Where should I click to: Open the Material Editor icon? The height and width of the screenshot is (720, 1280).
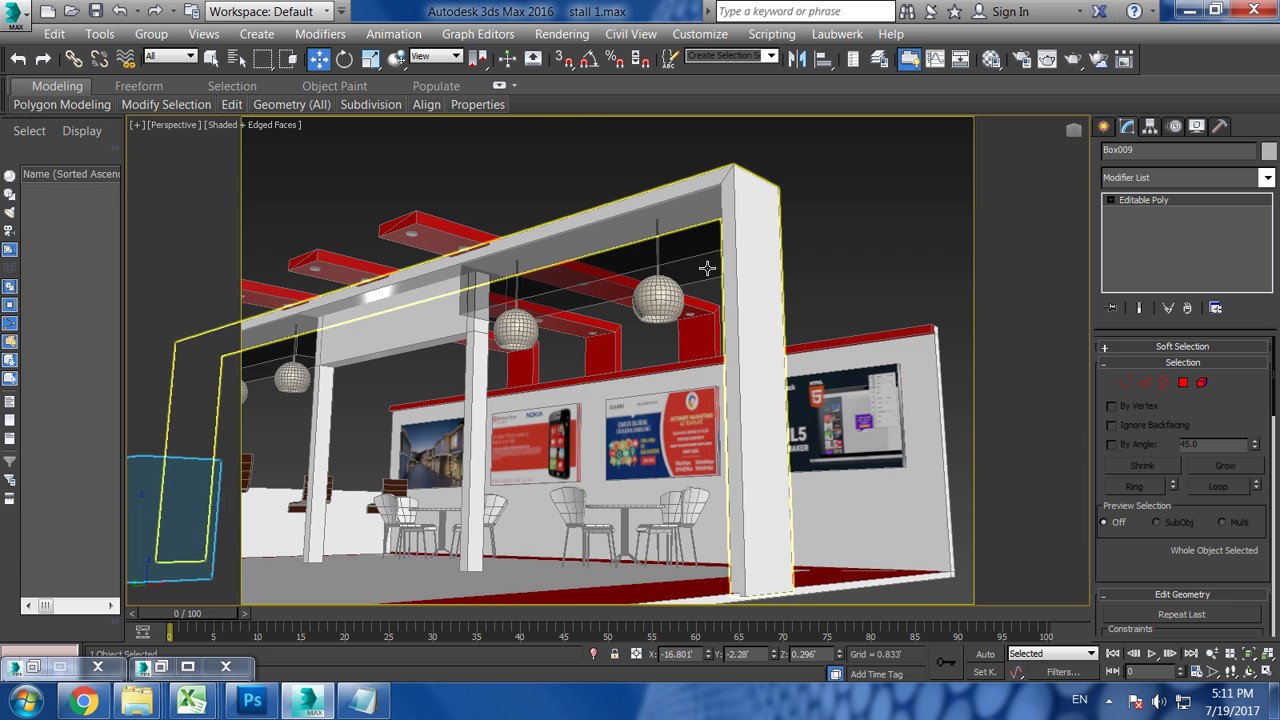coord(991,59)
